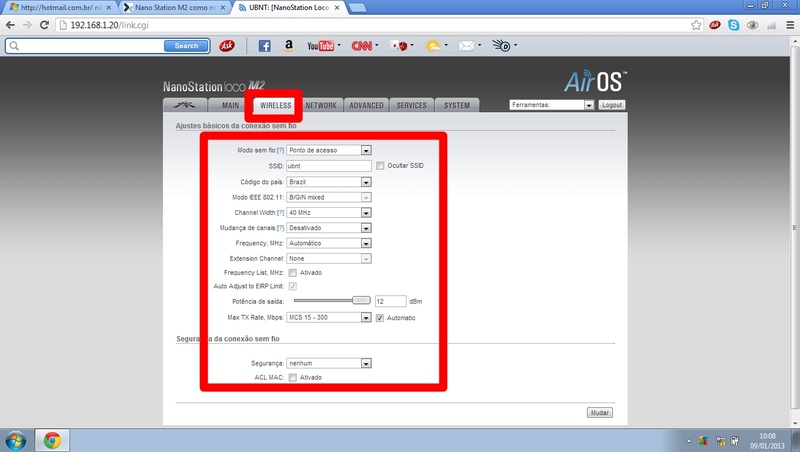Open the CNN toolbar shortcut
The image size is (800, 452).
pos(362,46)
